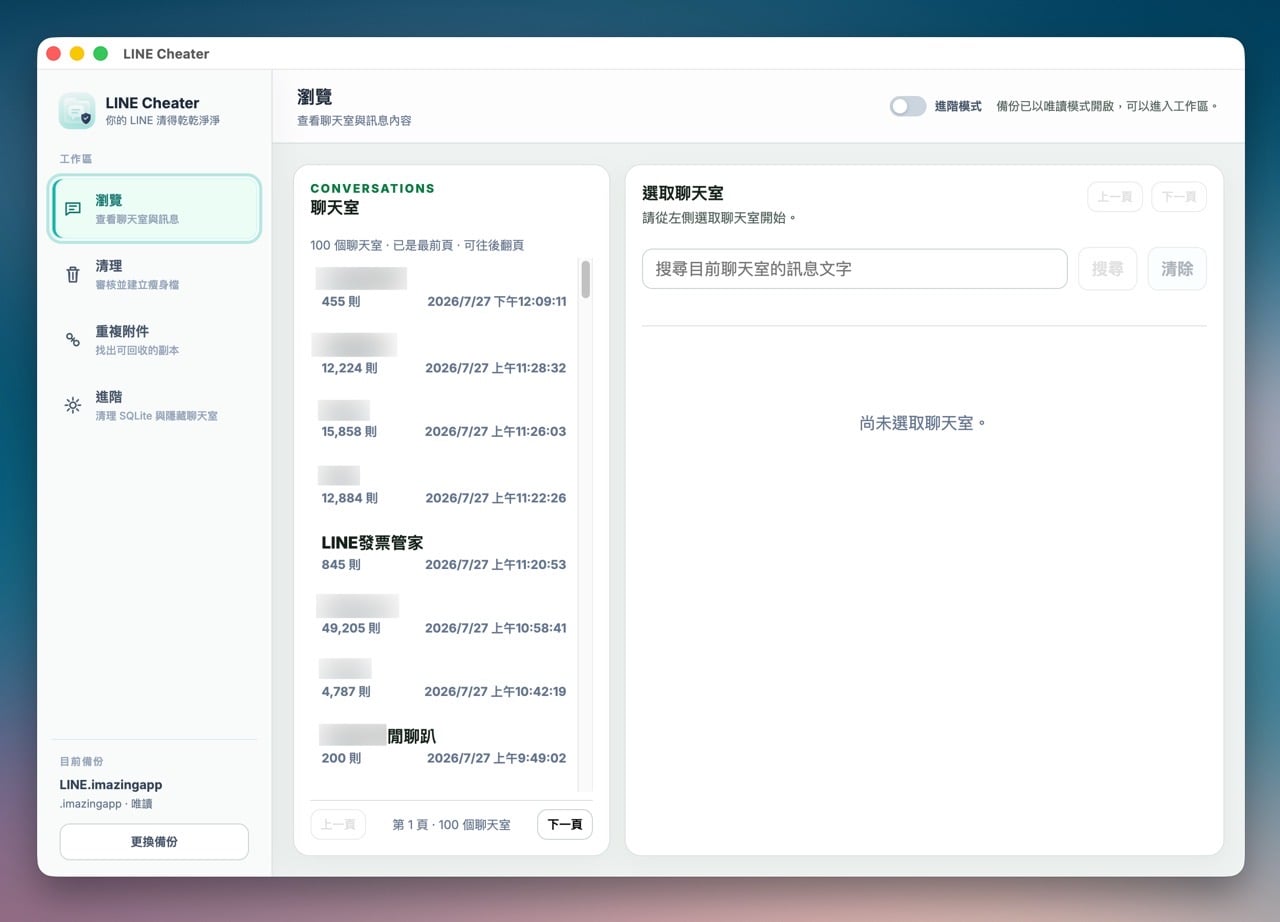The width and height of the screenshot is (1280, 922).
Task: Open the 清理 workspace section
Action: 155,274
